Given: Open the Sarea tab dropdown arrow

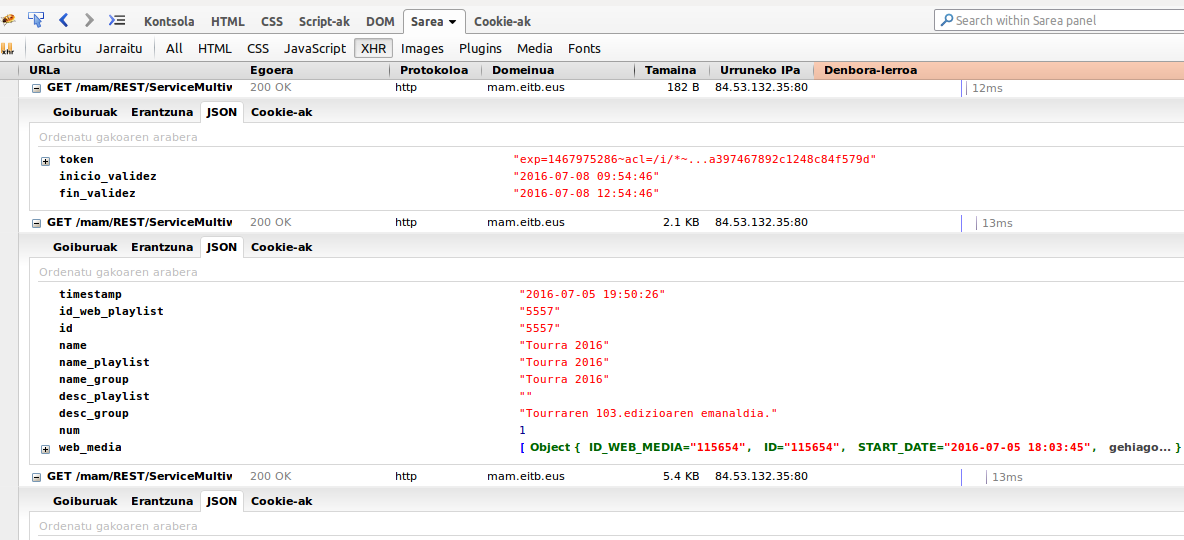Looking at the screenshot, I should click(453, 22).
